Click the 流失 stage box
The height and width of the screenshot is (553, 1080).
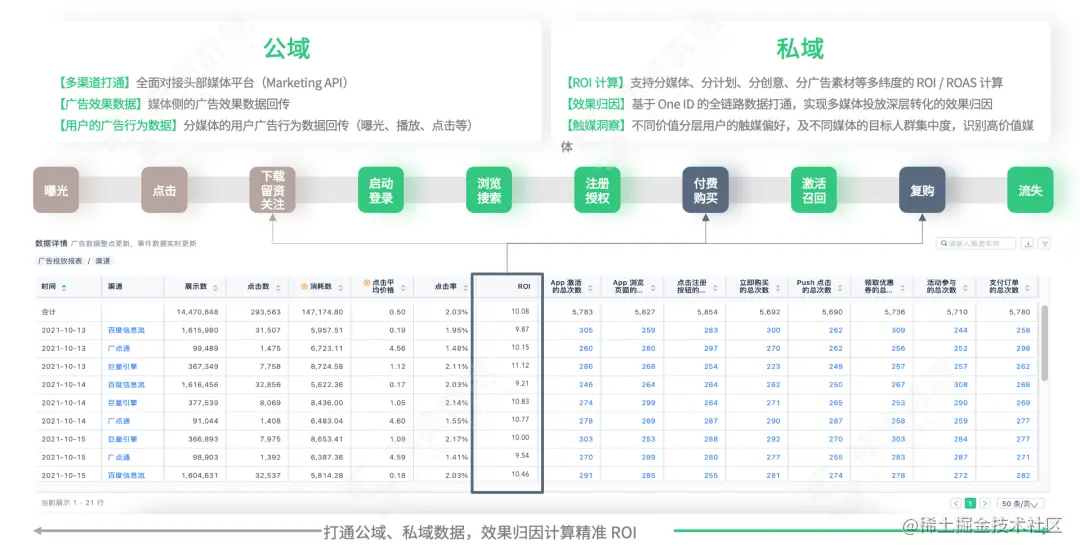pos(1030,190)
